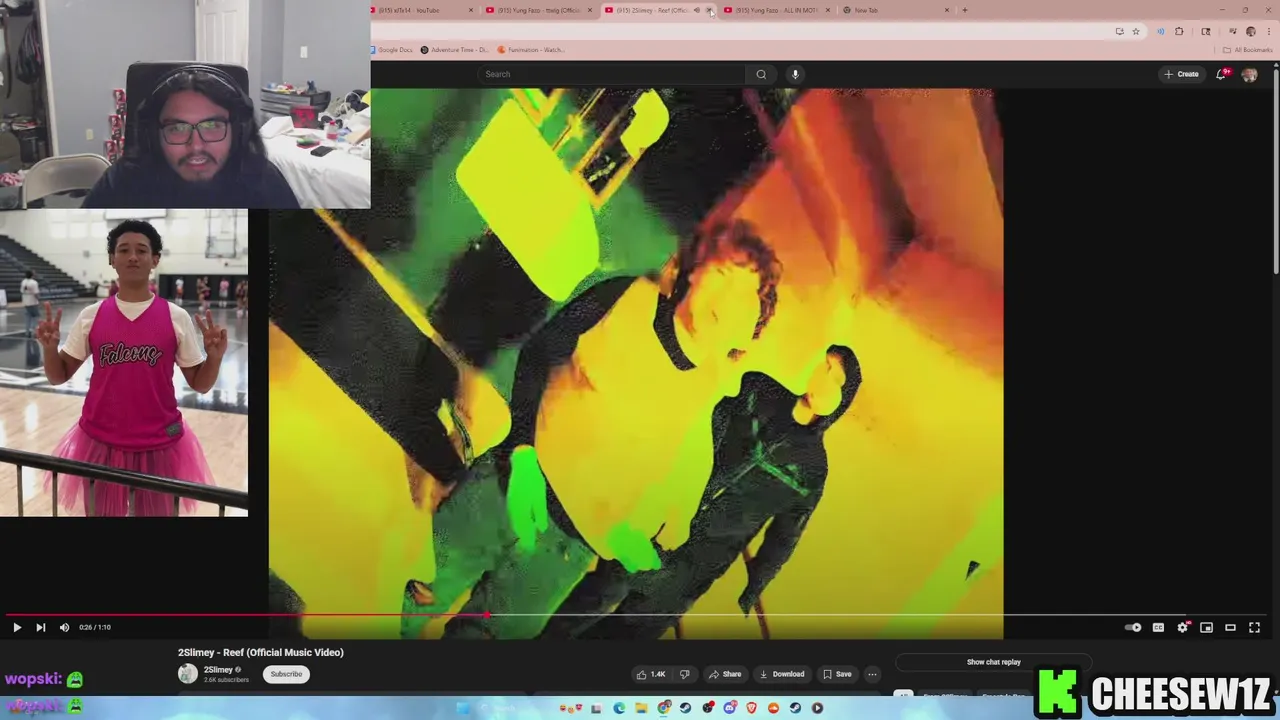Switch to the New Tab browser tab
Viewport: 1280px width, 720px height.
point(895,10)
